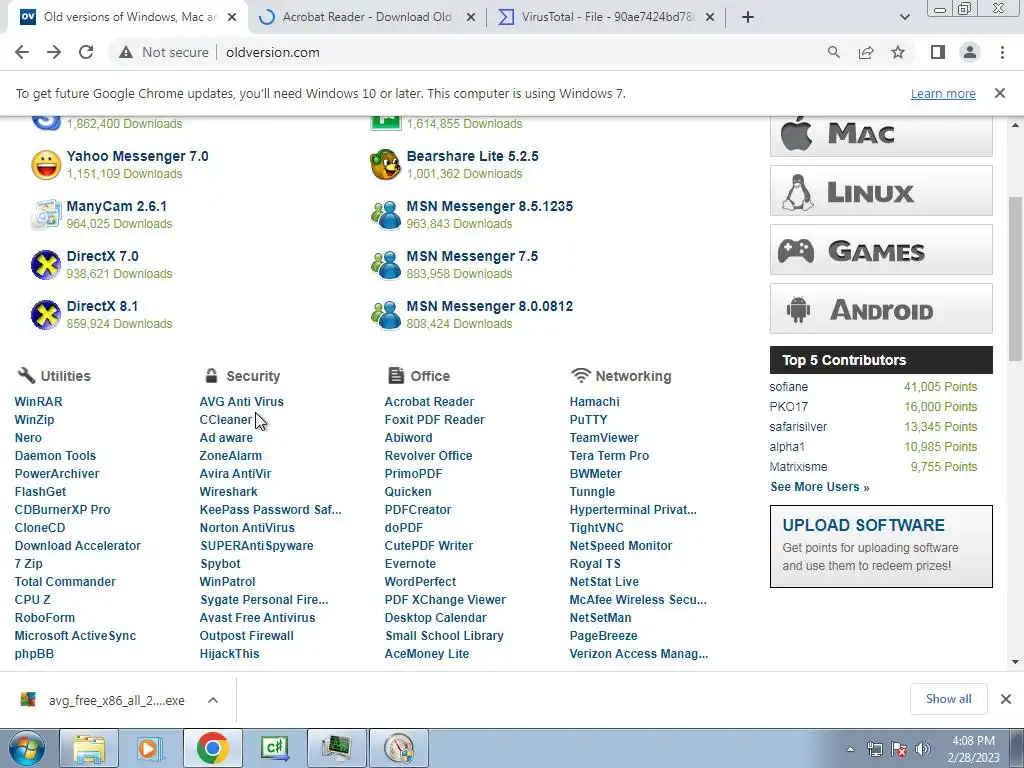The image size is (1024, 768).
Task: Open the Wireshark link
Action: click(229, 492)
